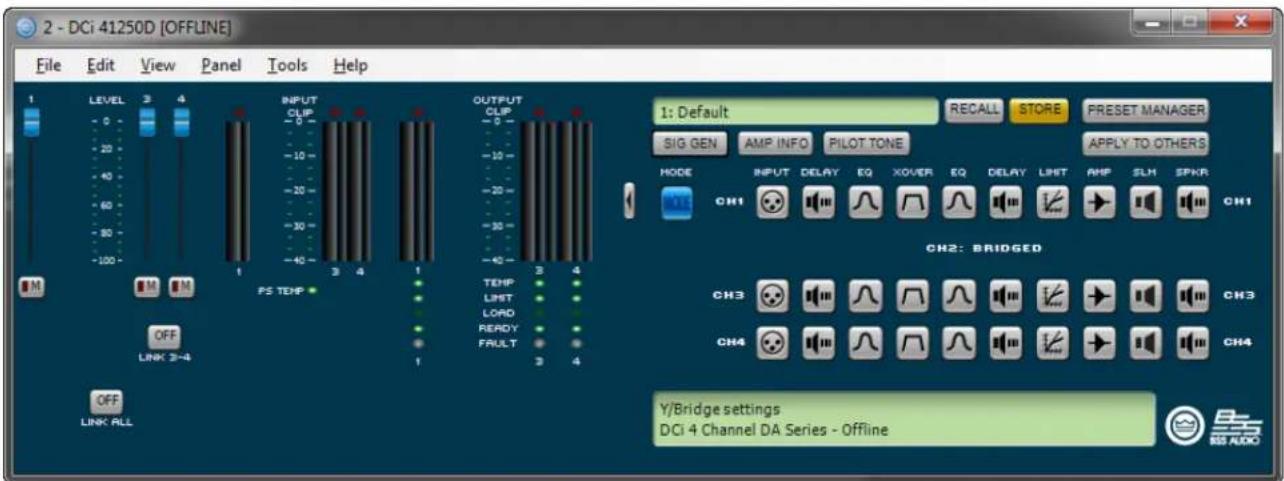Open CH1 input delay block
The height and width of the screenshot is (481, 1284).
(818, 201)
